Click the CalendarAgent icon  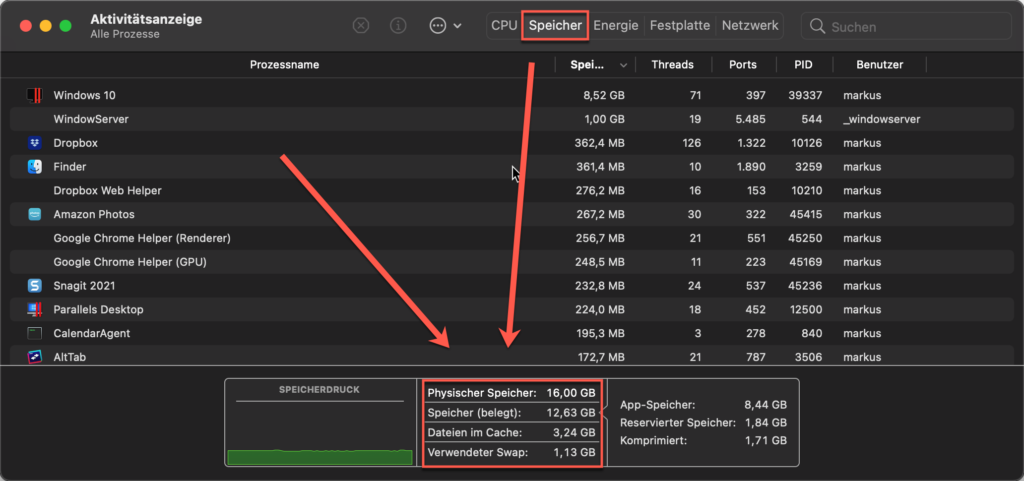pyautogui.click(x=35, y=334)
